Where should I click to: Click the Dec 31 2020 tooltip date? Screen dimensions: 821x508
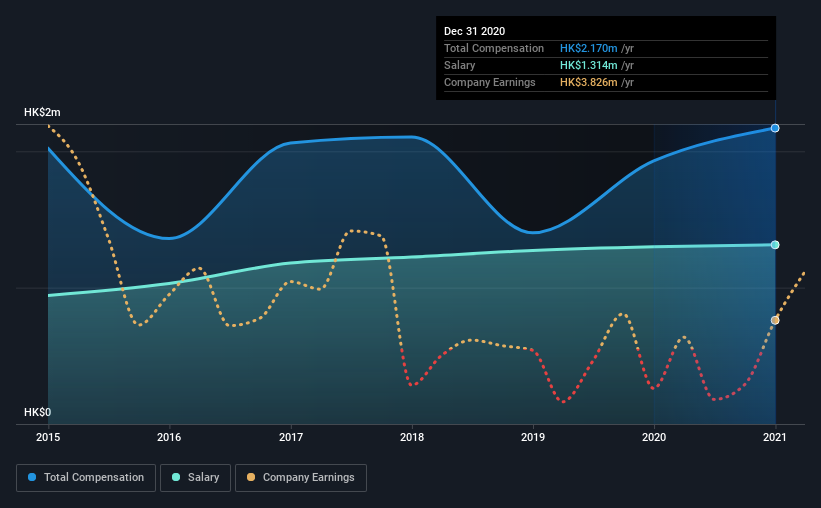pyautogui.click(x=474, y=31)
